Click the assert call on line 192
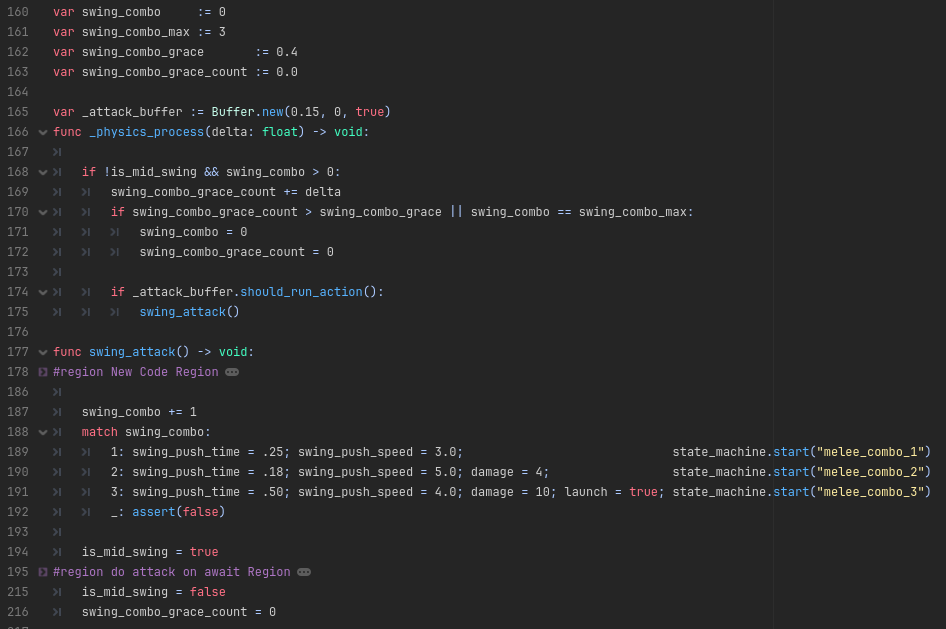This screenshot has height=629, width=946. tap(179, 512)
